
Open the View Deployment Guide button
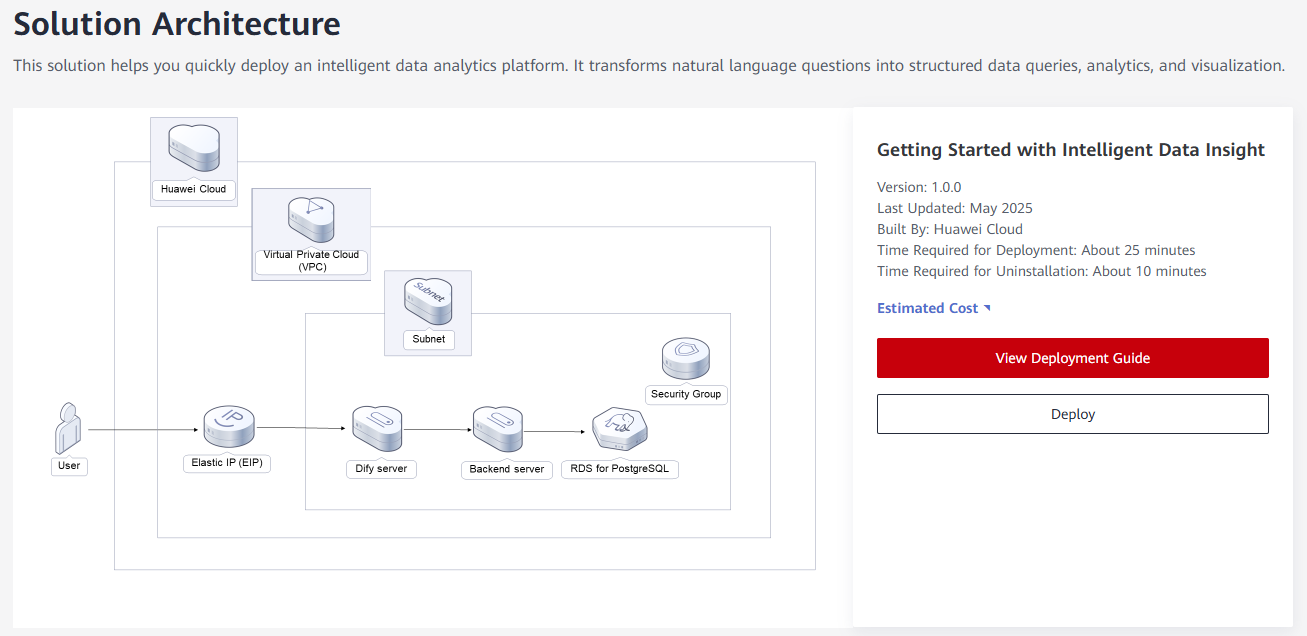coord(1073,358)
